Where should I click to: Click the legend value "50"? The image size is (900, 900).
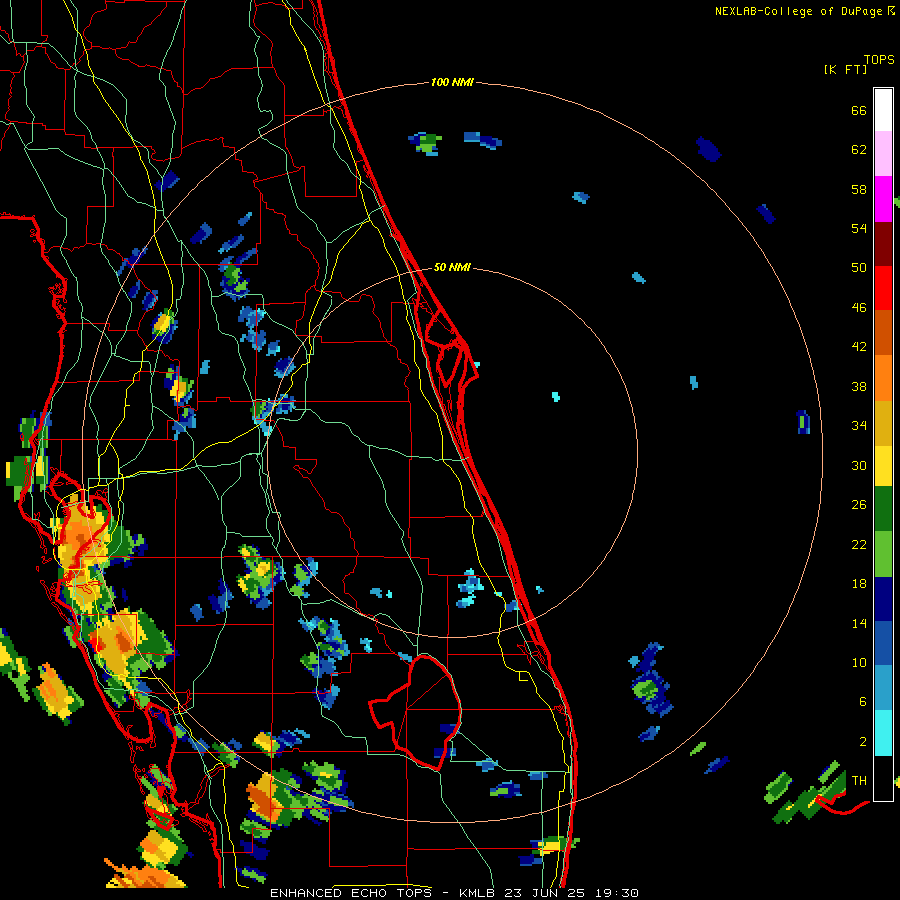click(x=859, y=268)
